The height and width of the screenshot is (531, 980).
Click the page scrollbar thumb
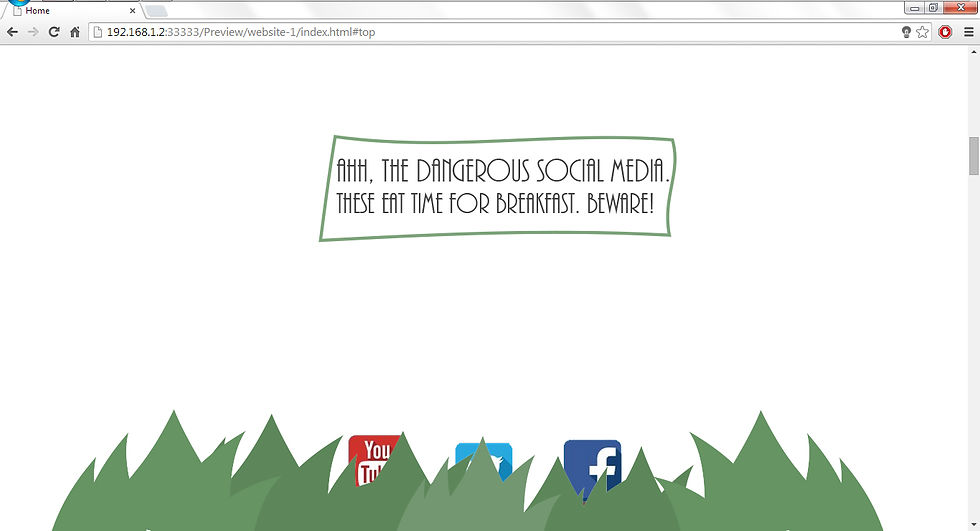(974, 156)
